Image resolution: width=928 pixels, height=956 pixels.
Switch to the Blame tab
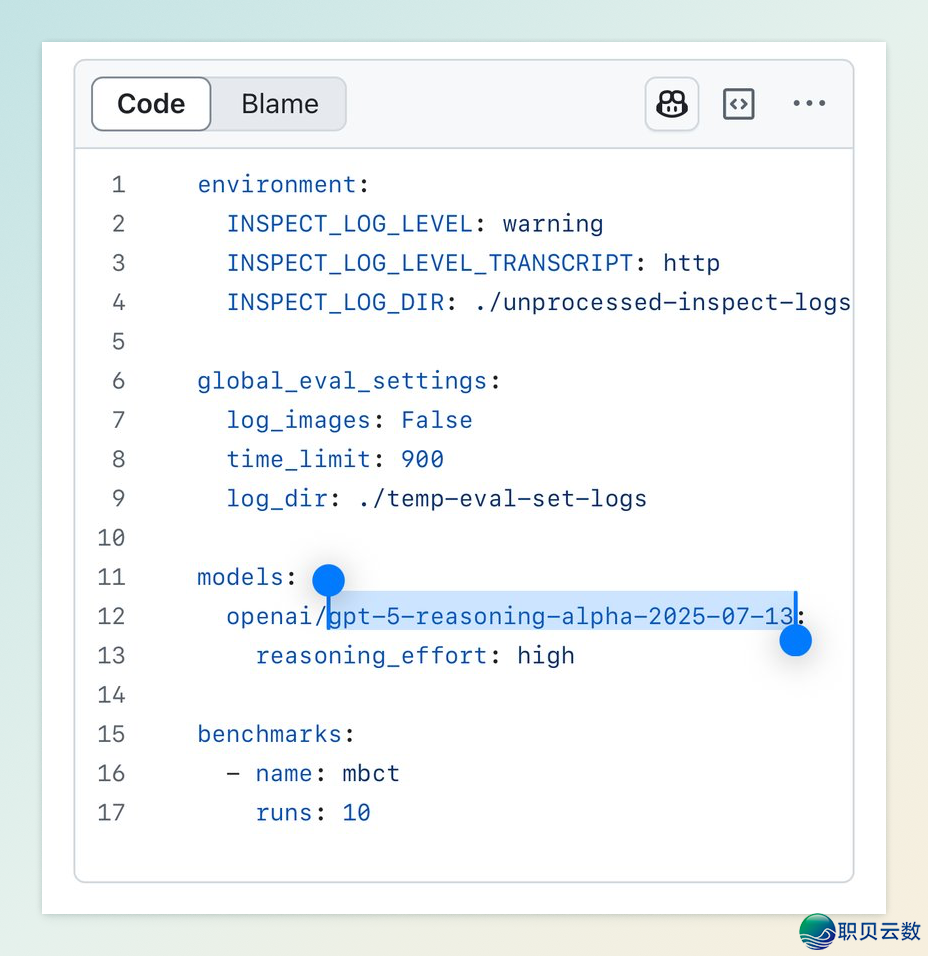[x=280, y=104]
